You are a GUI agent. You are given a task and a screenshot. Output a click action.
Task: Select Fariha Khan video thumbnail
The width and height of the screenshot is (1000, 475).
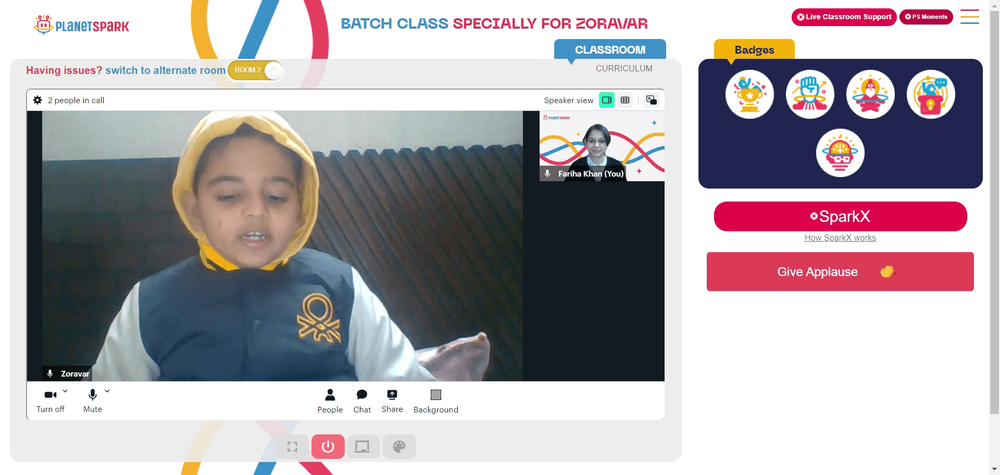[x=602, y=146]
